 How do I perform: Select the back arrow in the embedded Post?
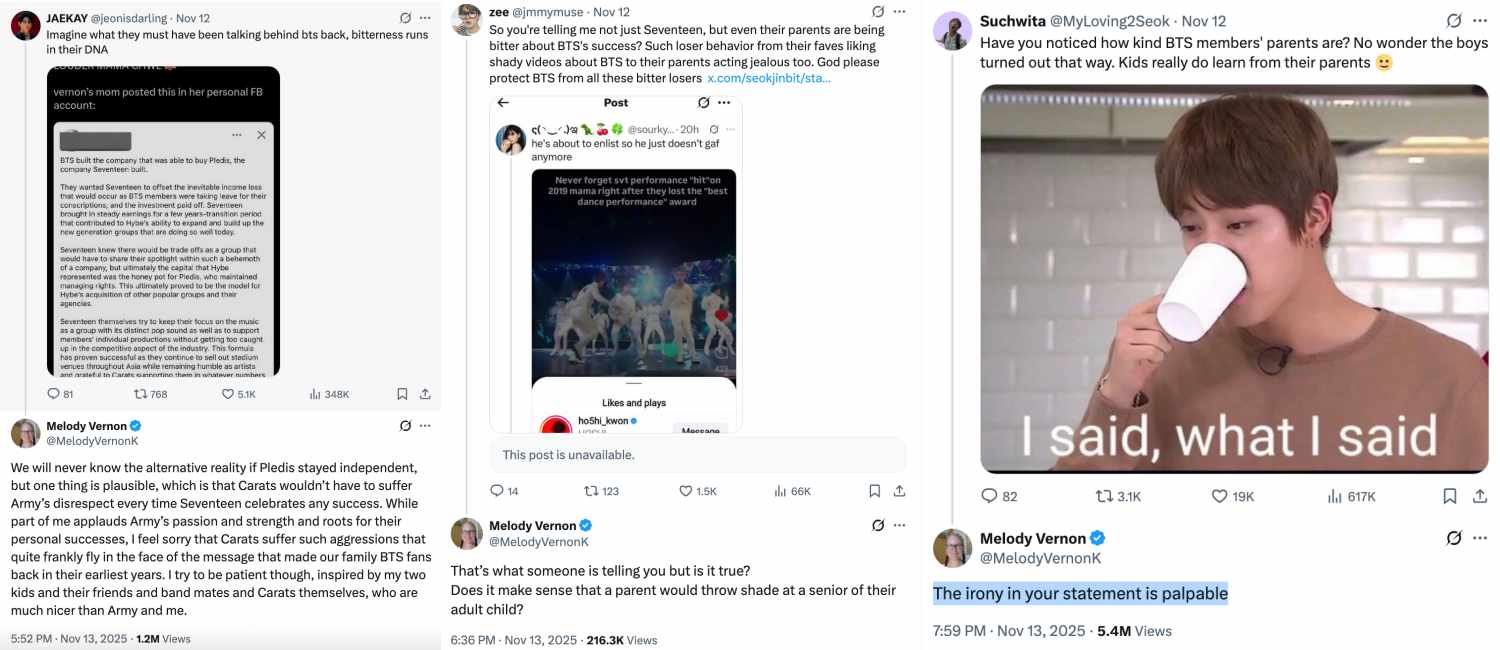pos(500,102)
